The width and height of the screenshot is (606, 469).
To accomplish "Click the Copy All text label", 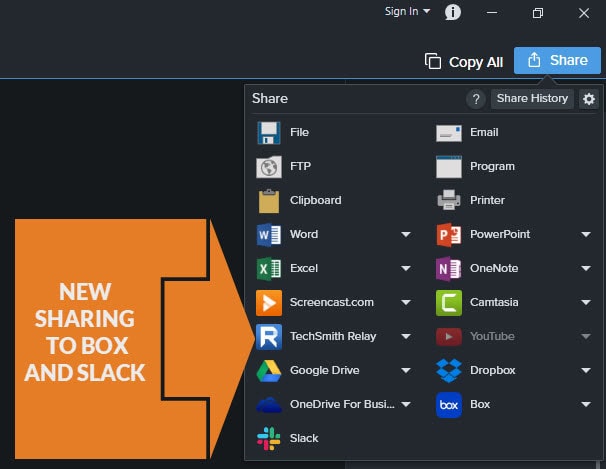I will (476, 62).
